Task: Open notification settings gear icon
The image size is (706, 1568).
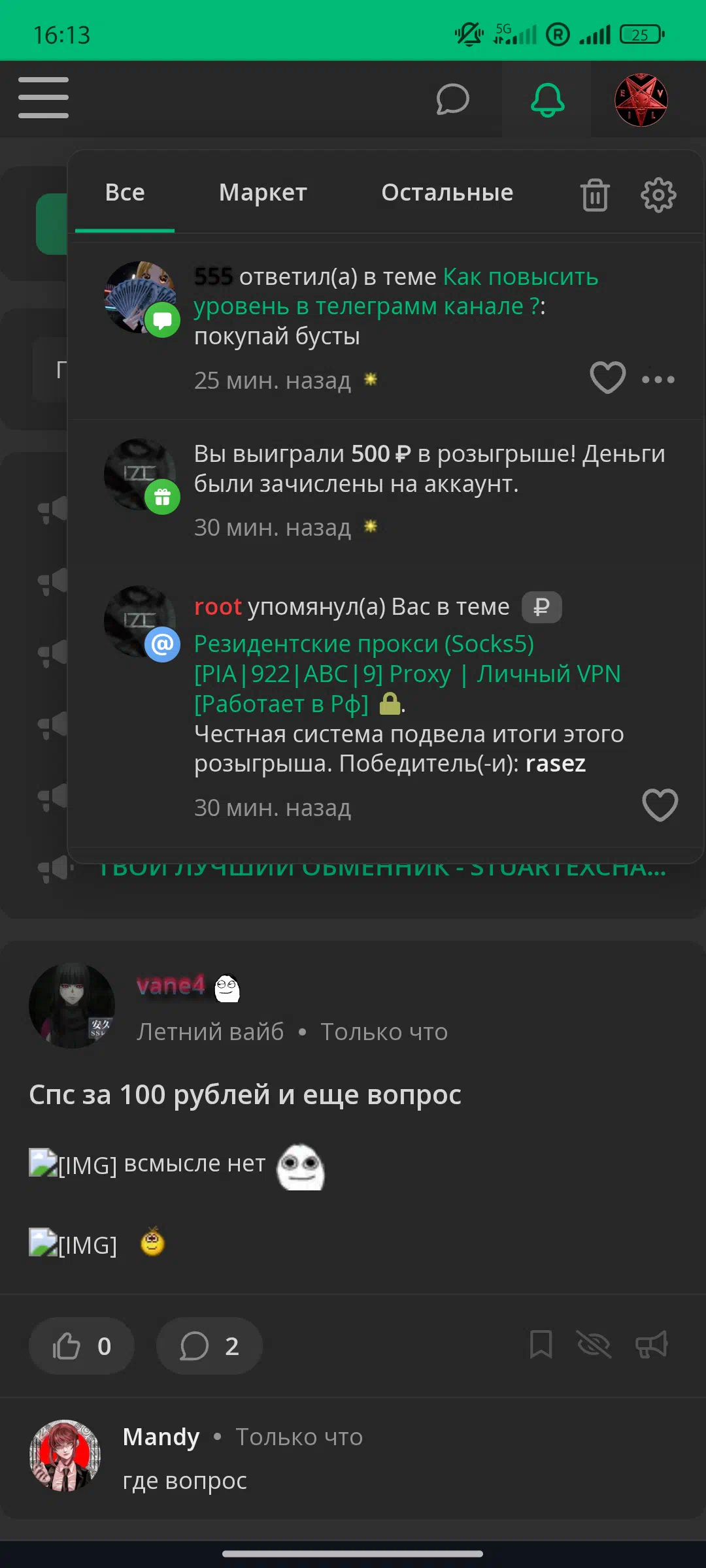Action: click(x=658, y=195)
